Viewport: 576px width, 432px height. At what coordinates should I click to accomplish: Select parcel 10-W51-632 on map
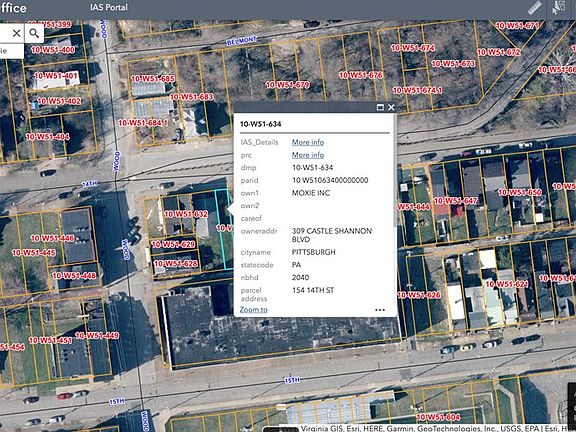[186, 214]
